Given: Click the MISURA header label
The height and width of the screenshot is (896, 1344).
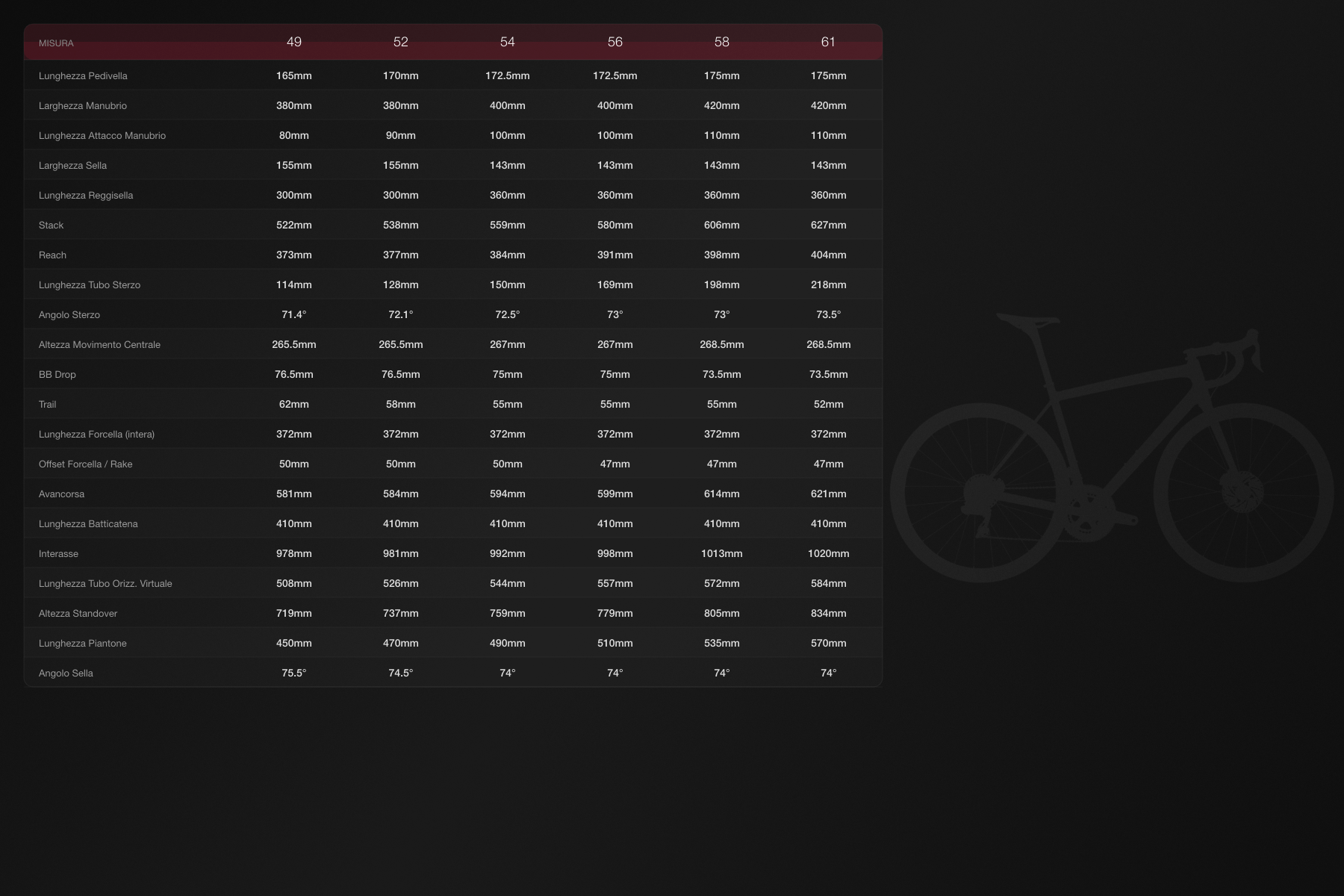Looking at the screenshot, I should pos(57,43).
